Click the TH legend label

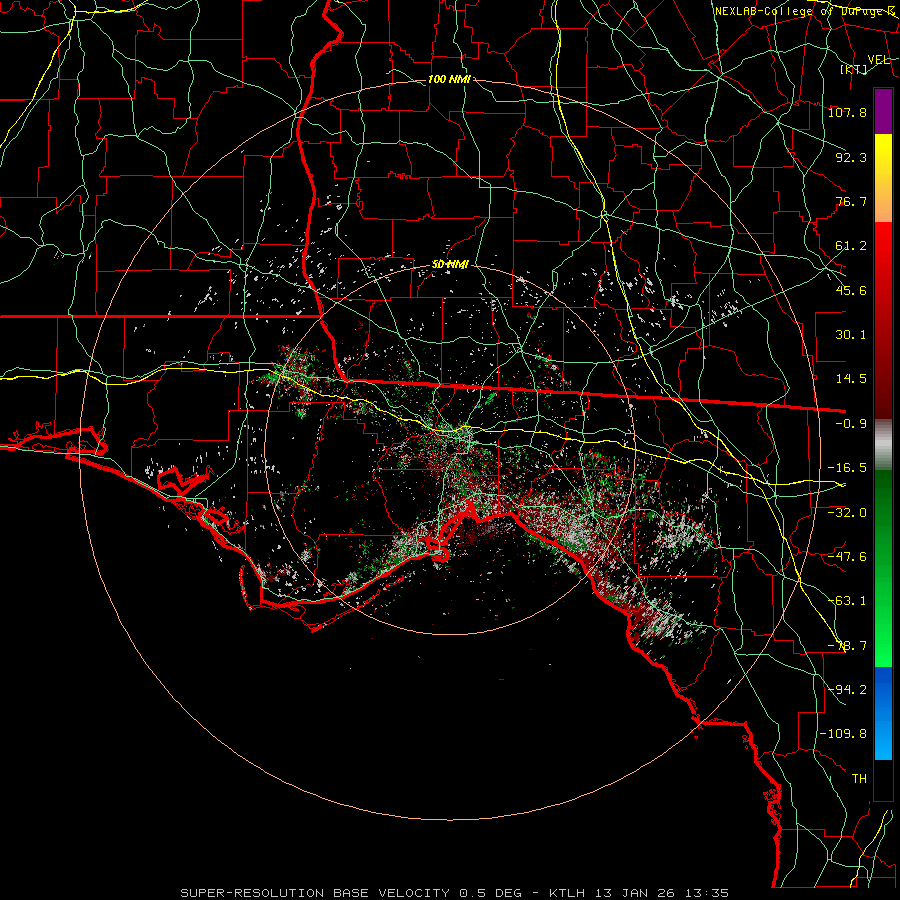859,779
